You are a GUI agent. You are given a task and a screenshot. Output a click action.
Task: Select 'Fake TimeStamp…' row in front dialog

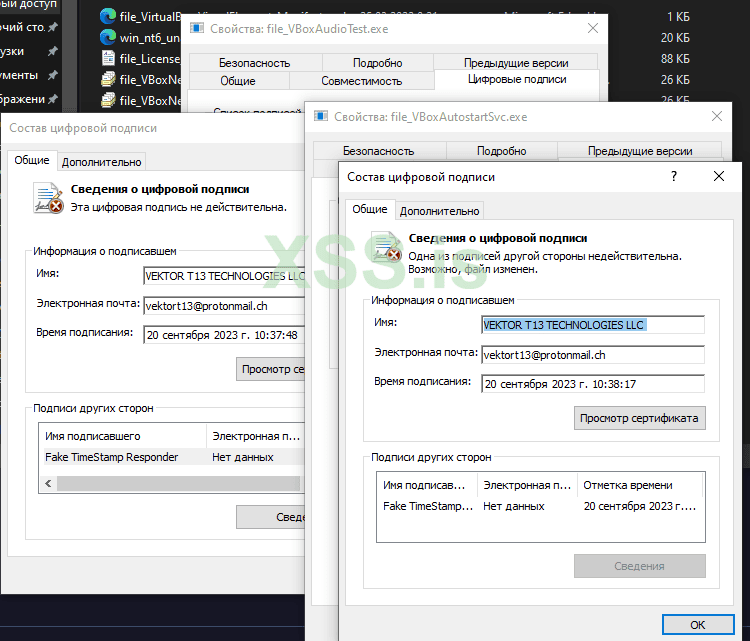point(540,506)
